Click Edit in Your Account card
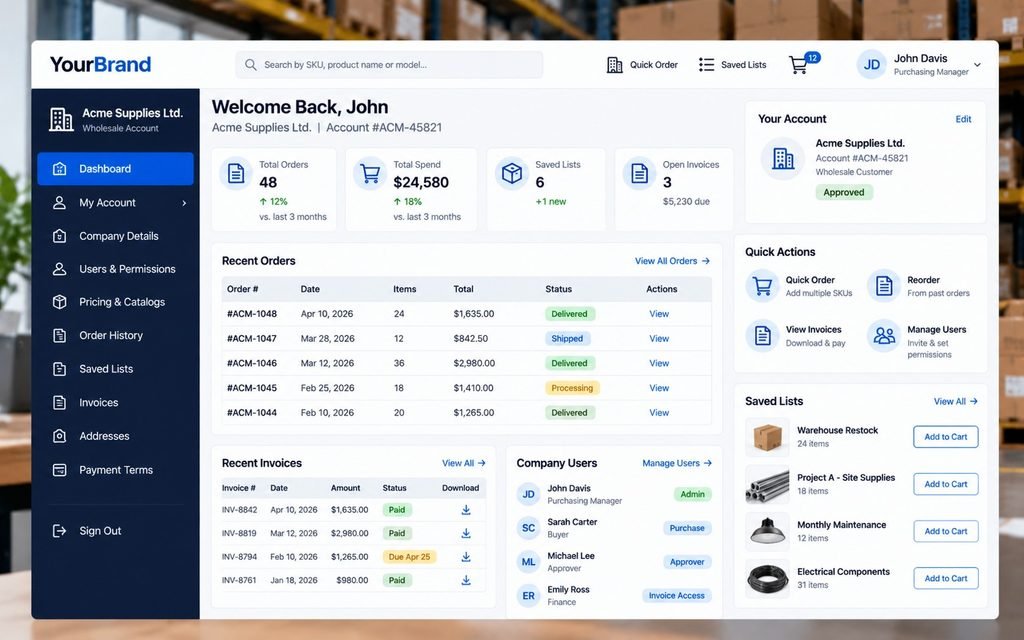The image size is (1024, 640). click(963, 119)
